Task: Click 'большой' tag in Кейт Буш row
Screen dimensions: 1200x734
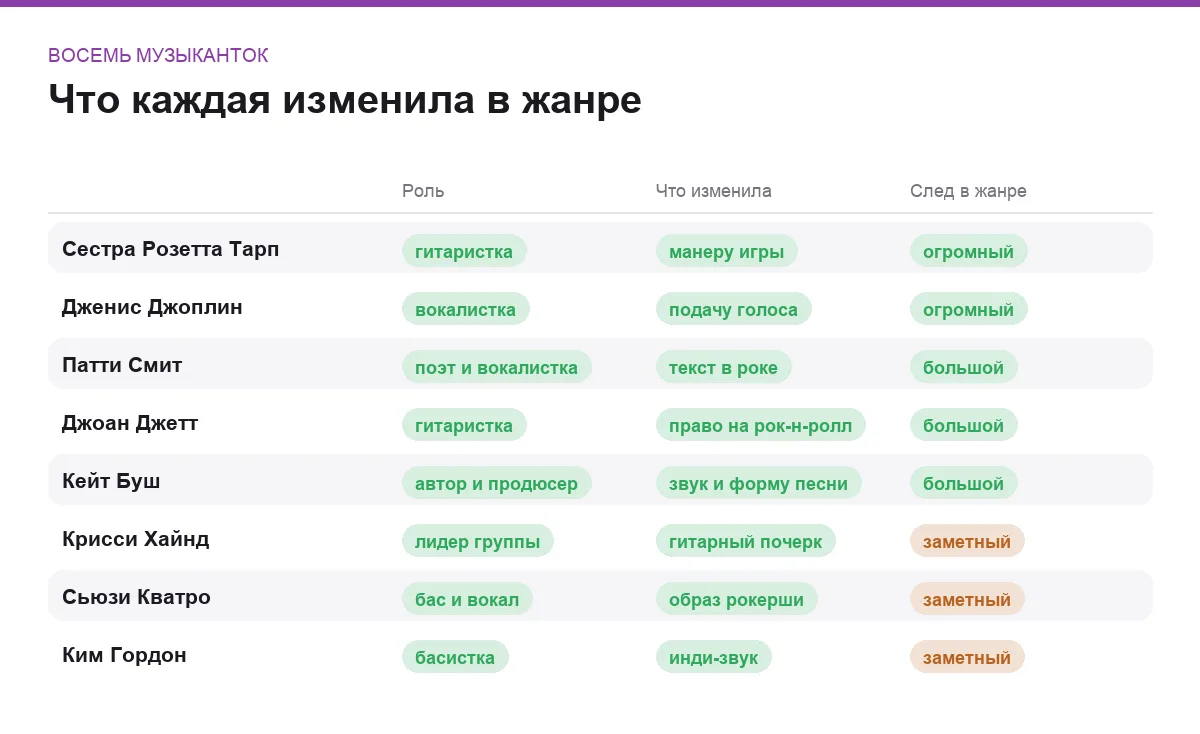Action: (x=964, y=483)
